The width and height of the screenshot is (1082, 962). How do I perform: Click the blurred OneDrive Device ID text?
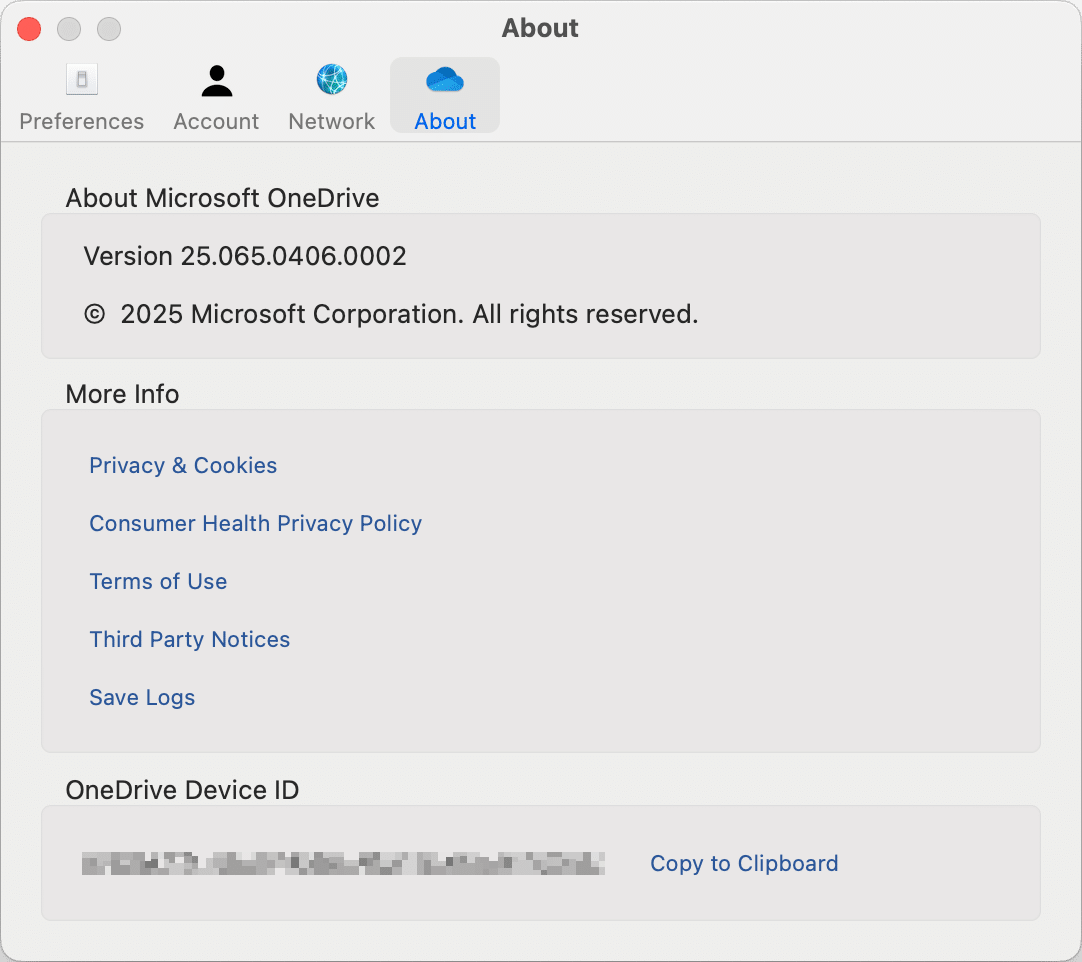coord(340,861)
